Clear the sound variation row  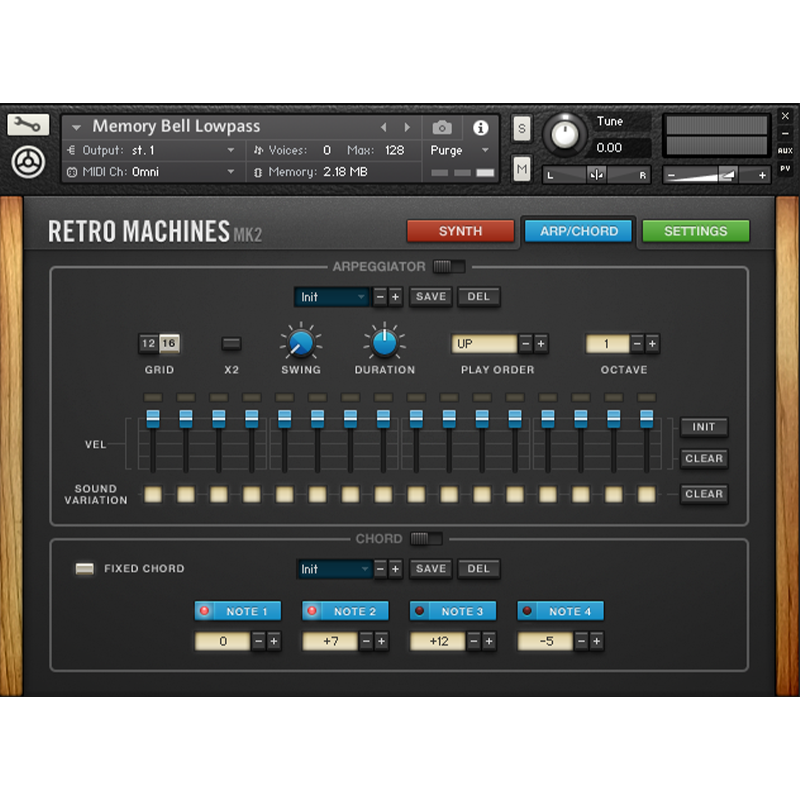[x=704, y=494]
